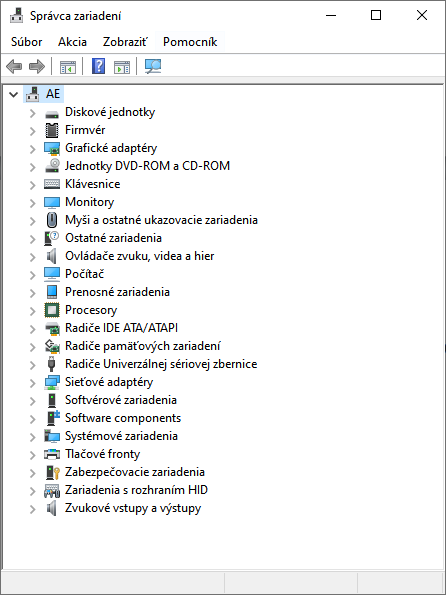The height and width of the screenshot is (595, 446).
Task: Expand the Sieťové adaptéry node
Action: pyautogui.click(x=33, y=383)
